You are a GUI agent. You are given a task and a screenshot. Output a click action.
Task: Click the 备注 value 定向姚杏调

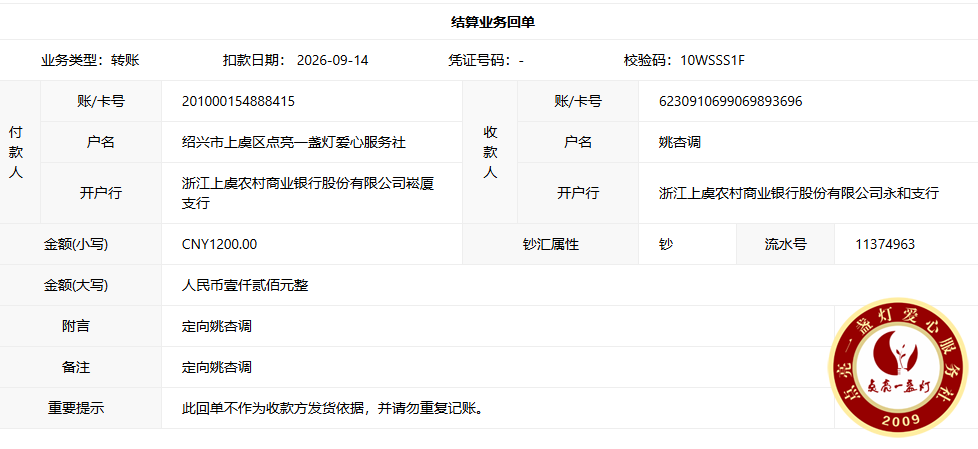point(216,367)
